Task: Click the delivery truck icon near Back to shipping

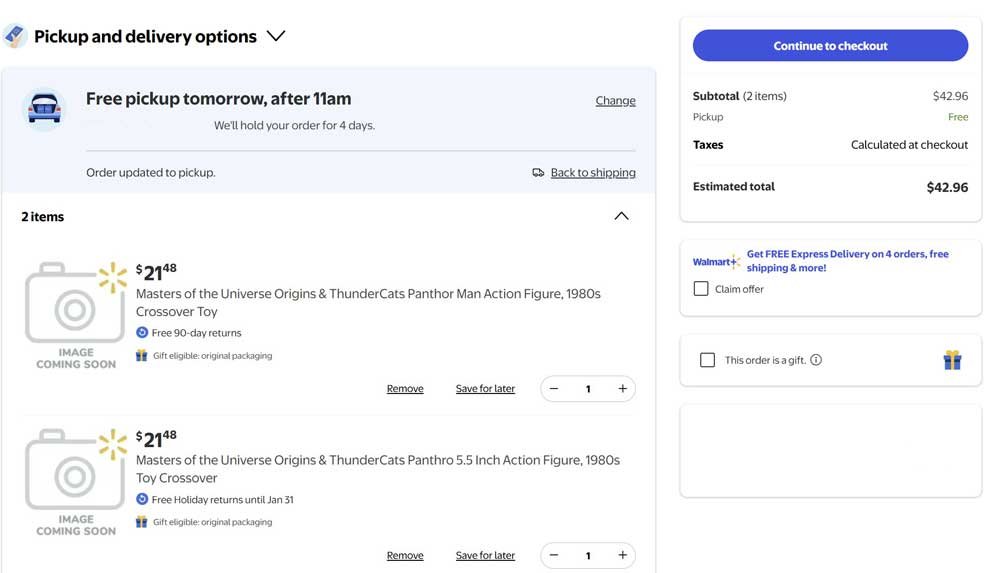Action: pyautogui.click(x=538, y=173)
